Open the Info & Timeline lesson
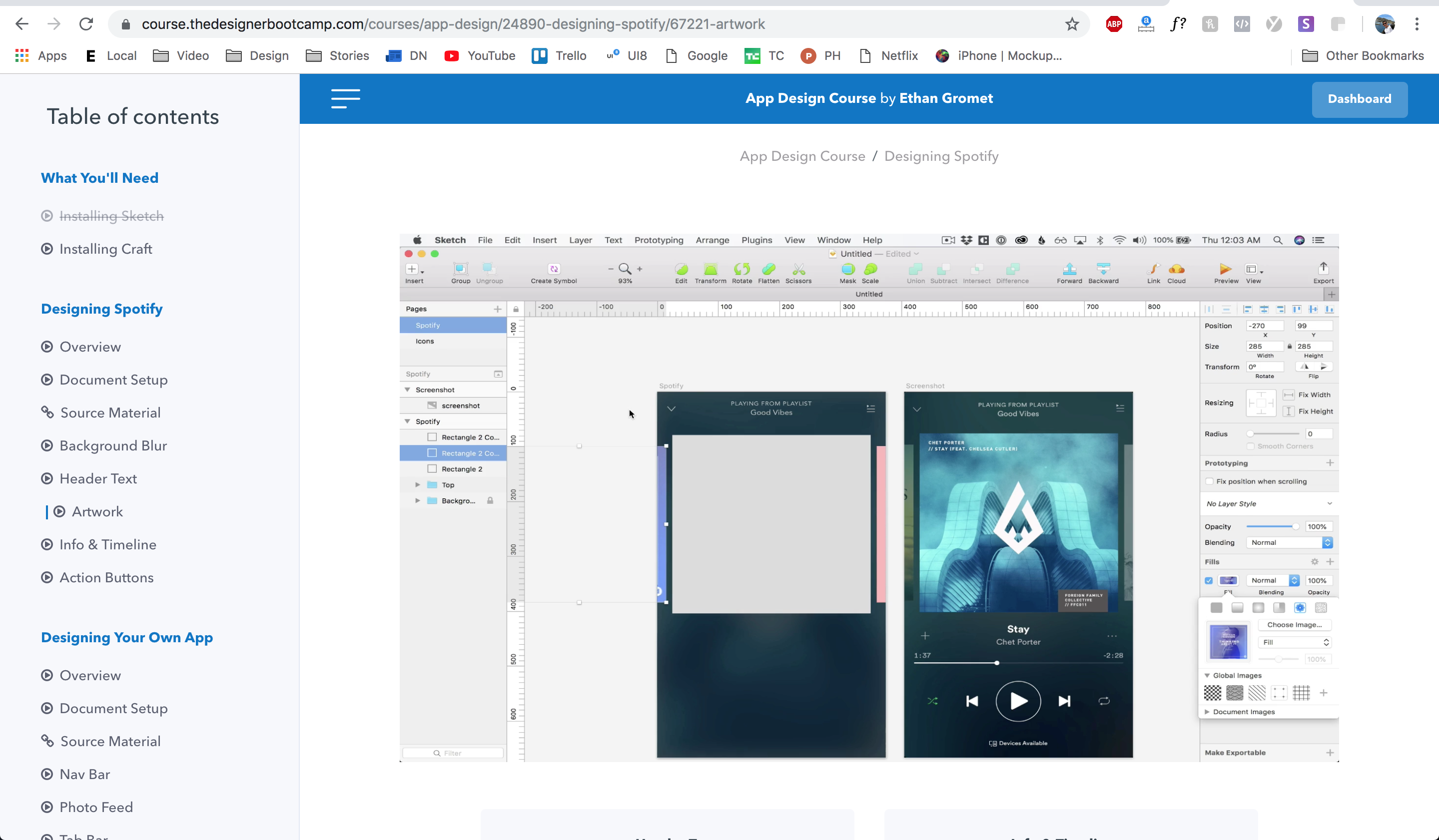Image resolution: width=1439 pixels, height=840 pixels. coord(108,544)
